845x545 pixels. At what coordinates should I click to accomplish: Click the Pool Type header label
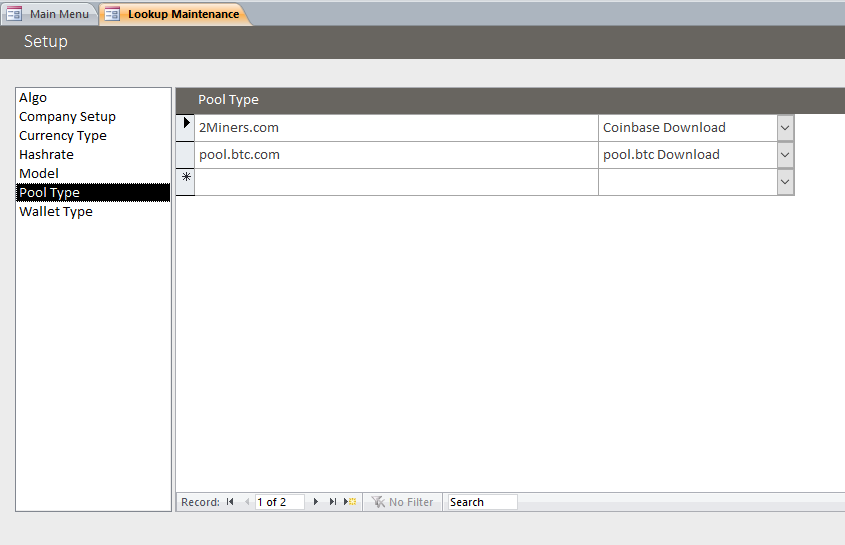228,100
